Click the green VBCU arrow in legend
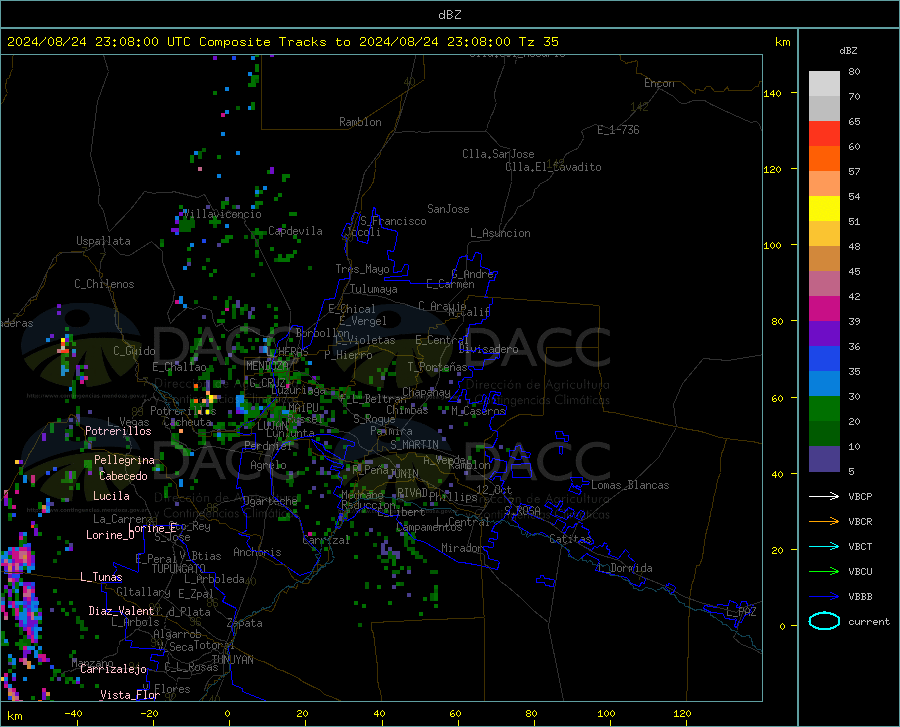Screen dimensions: 900x727 tap(824, 572)
